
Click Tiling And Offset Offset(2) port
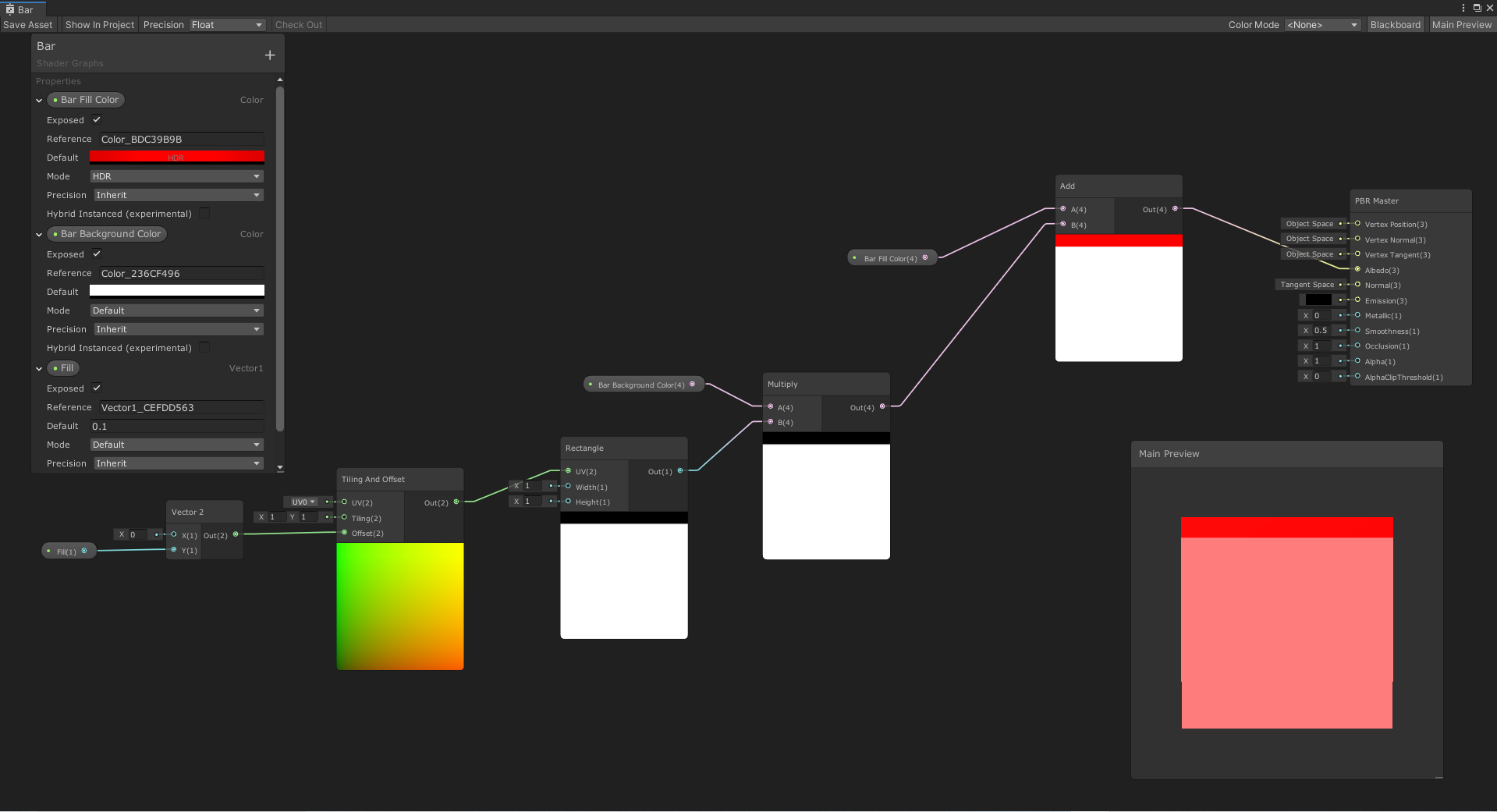pyautogui.click(x=345, y=533)
